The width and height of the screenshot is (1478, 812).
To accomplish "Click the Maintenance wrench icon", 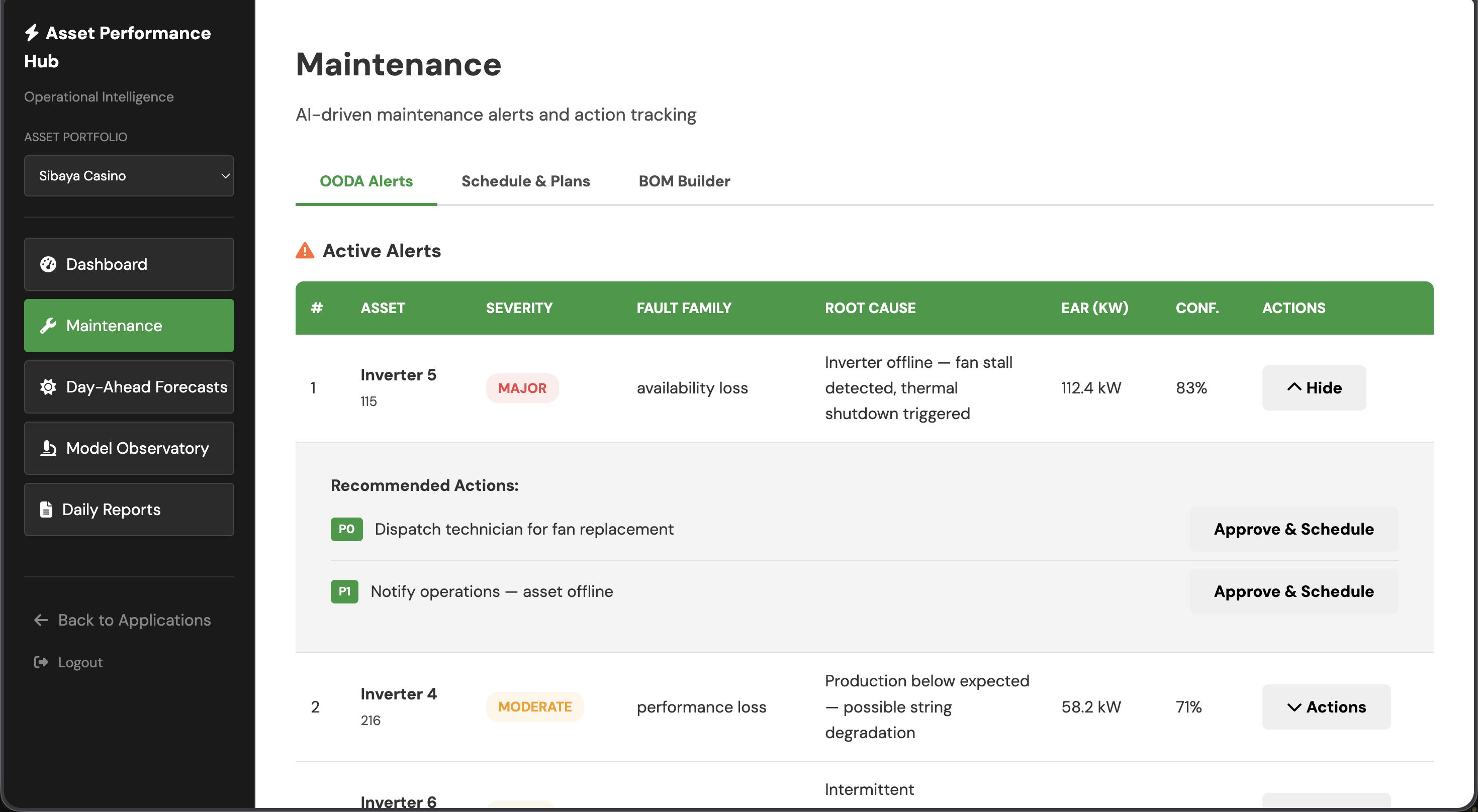I will (48, 326).
